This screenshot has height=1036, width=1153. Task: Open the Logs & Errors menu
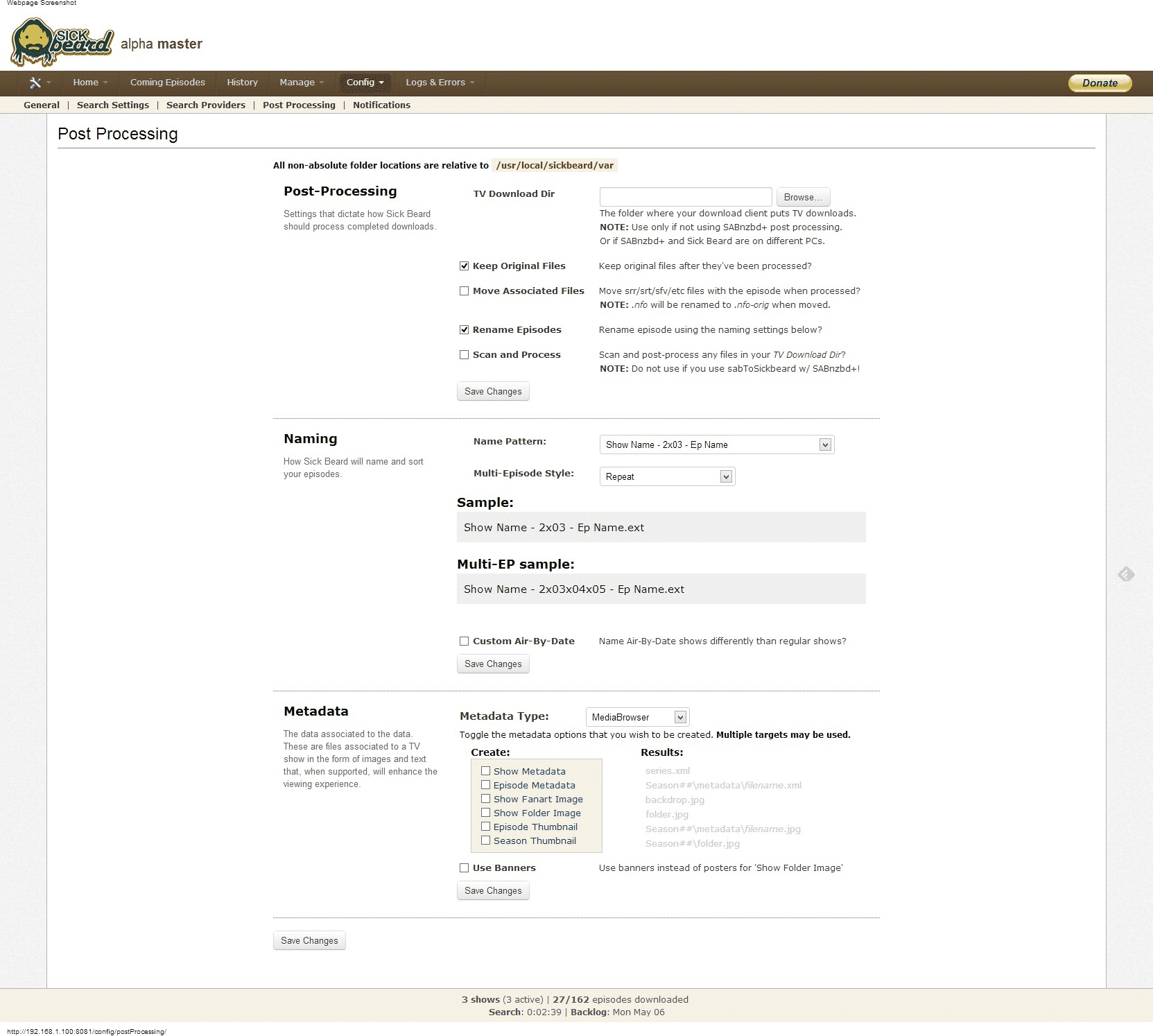(440, 83)
